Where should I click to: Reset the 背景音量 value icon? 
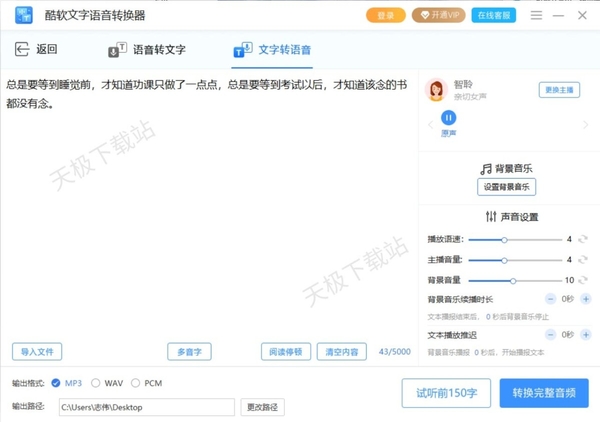[x=583, y=280]
